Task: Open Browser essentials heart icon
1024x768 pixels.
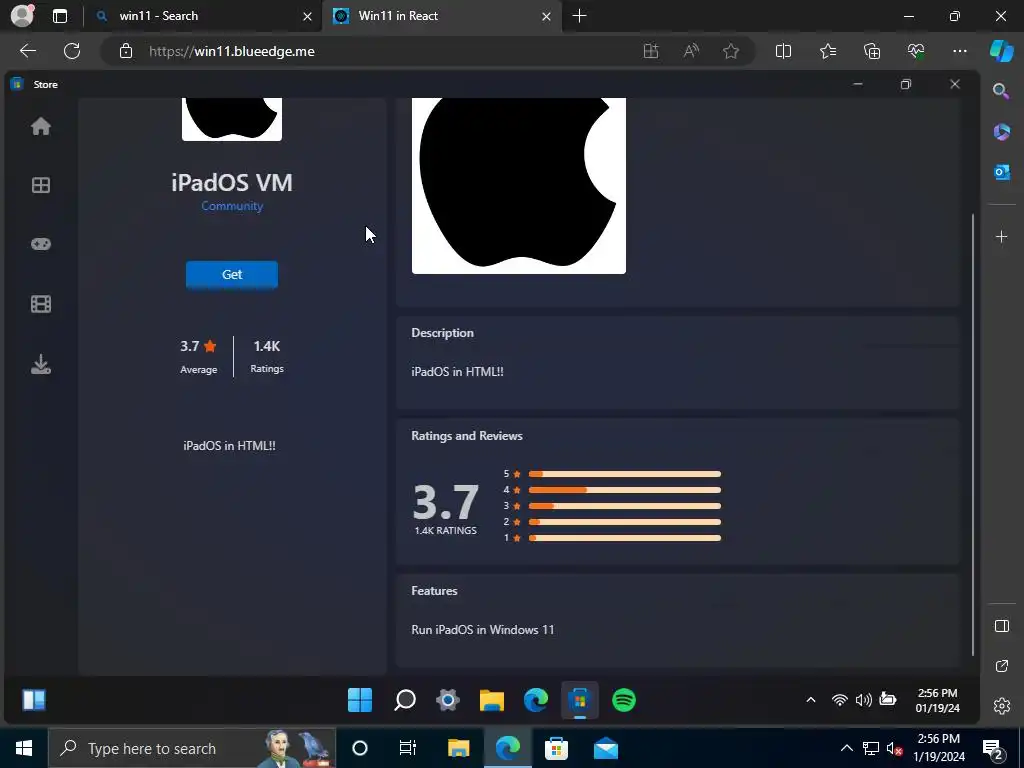Action: pos(916,51)
